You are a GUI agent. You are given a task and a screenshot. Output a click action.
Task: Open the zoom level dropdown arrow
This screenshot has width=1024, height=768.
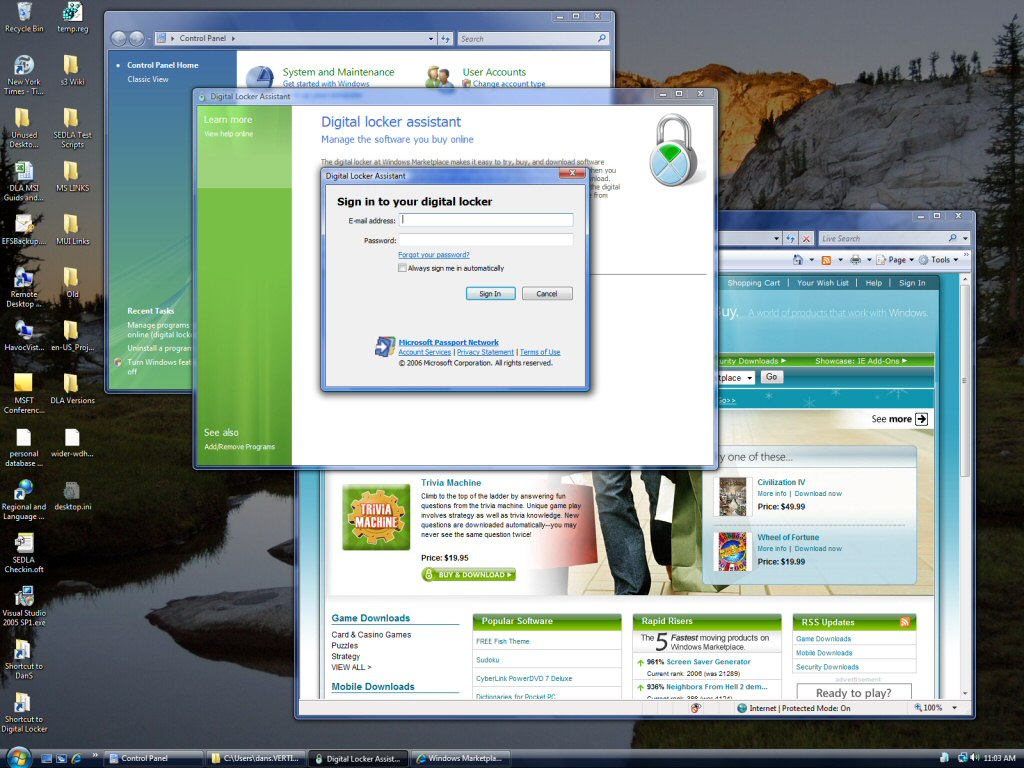[x=954, y=708]
